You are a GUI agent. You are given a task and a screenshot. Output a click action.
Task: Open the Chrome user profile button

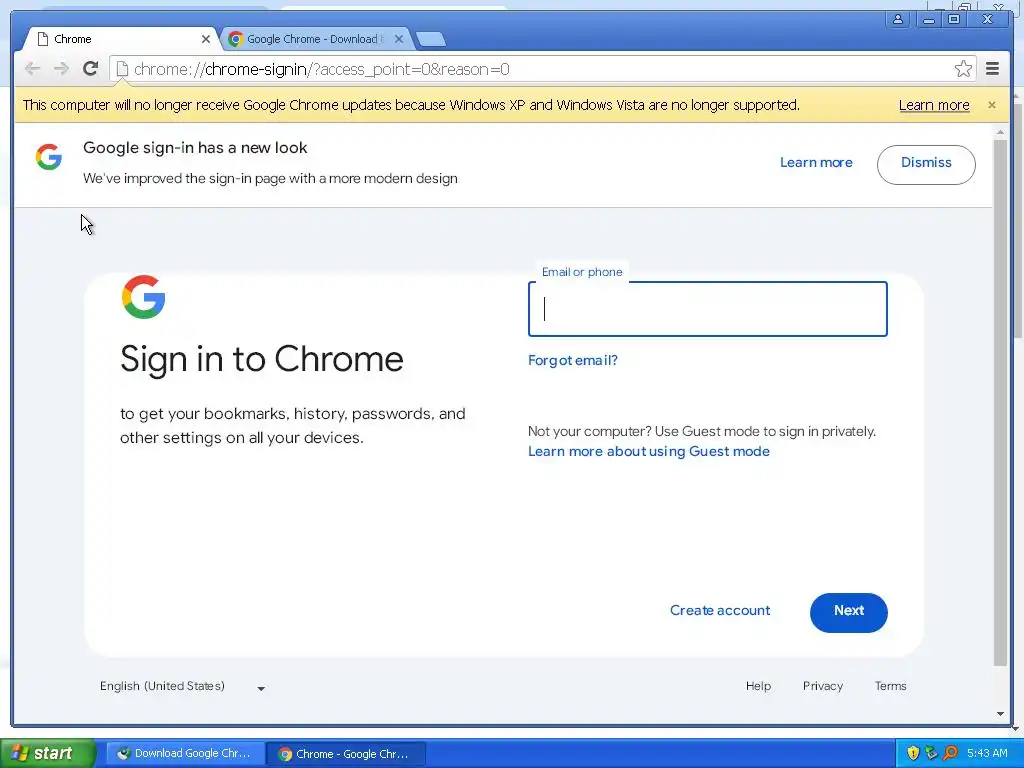[x=899, y=19]
